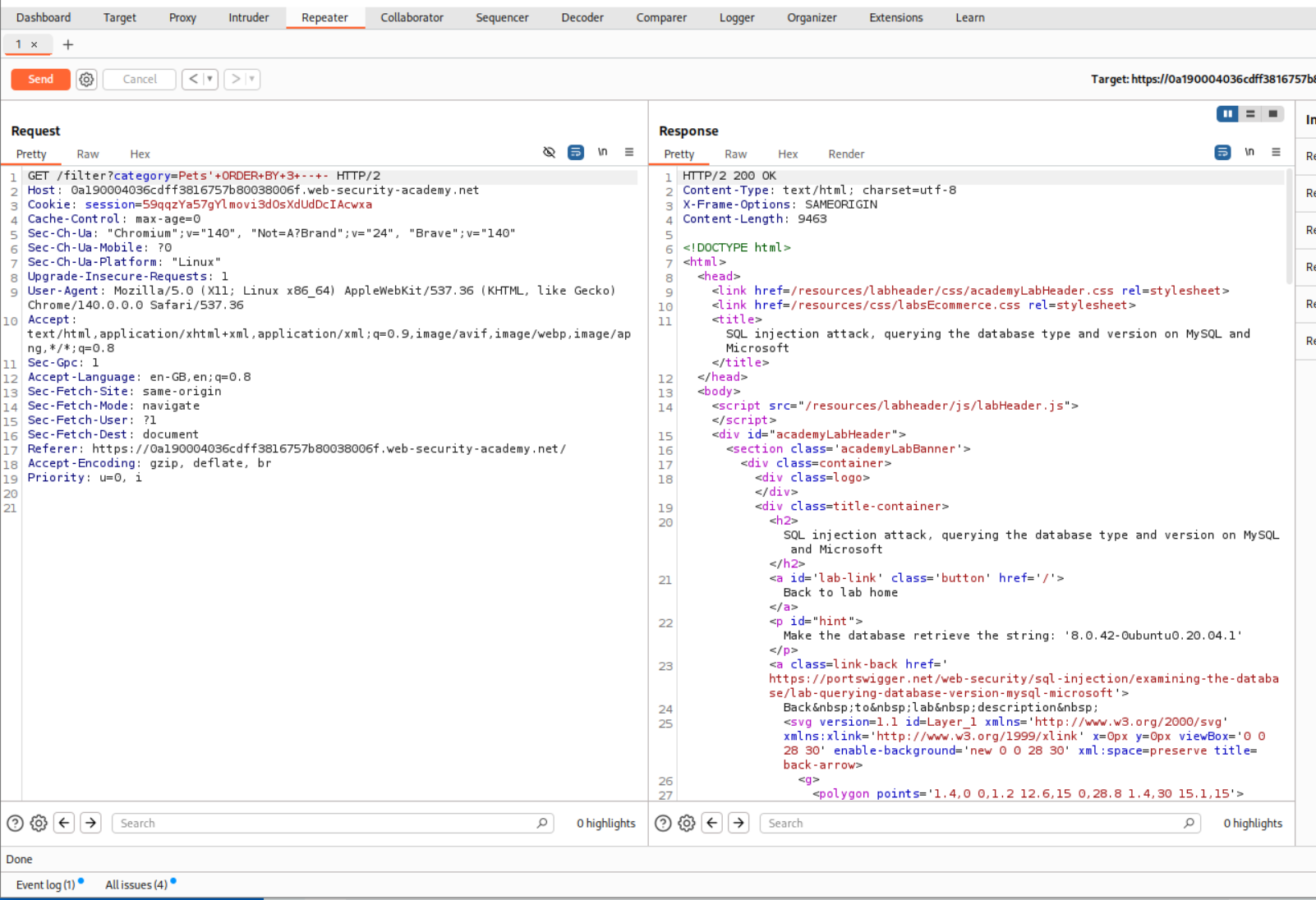
Task: Open search settings gear below the Response panel
Action: (686, 822)
